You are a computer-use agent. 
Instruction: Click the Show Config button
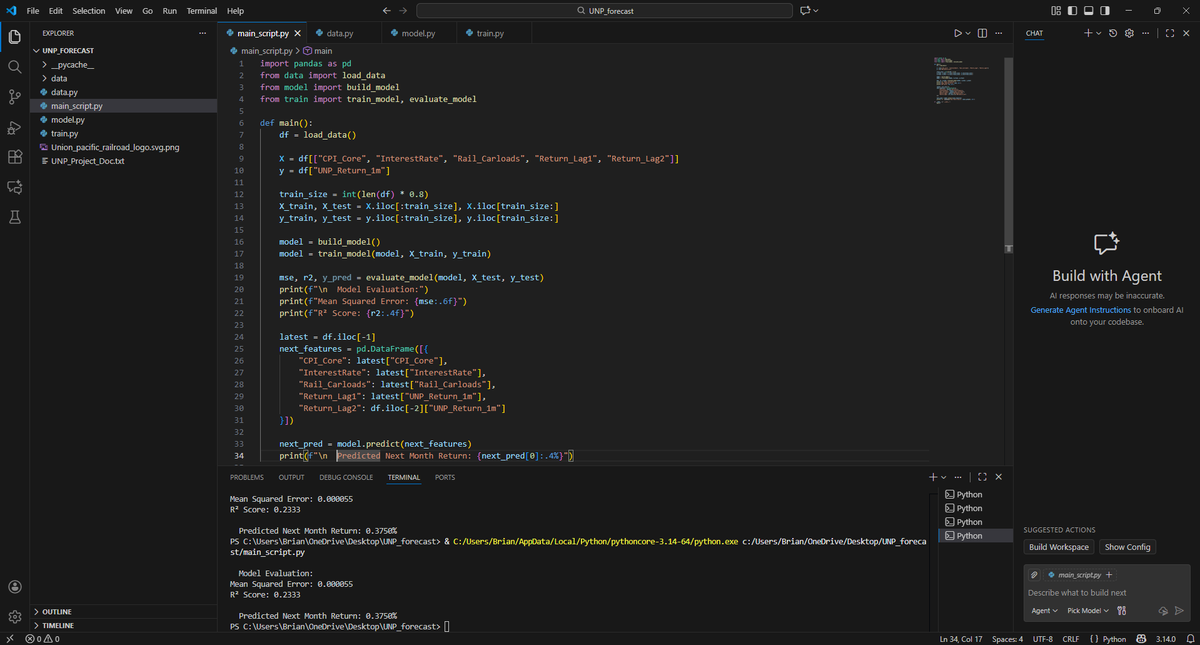click(1127, 547)
